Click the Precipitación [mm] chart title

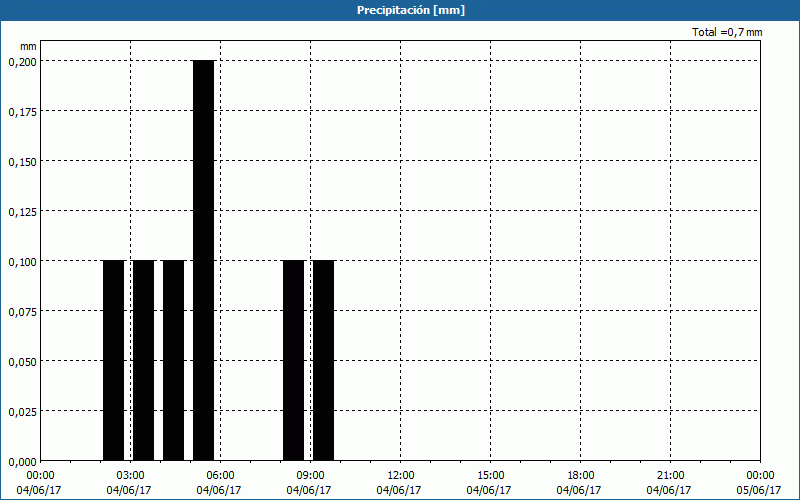(x=411, y=10)
